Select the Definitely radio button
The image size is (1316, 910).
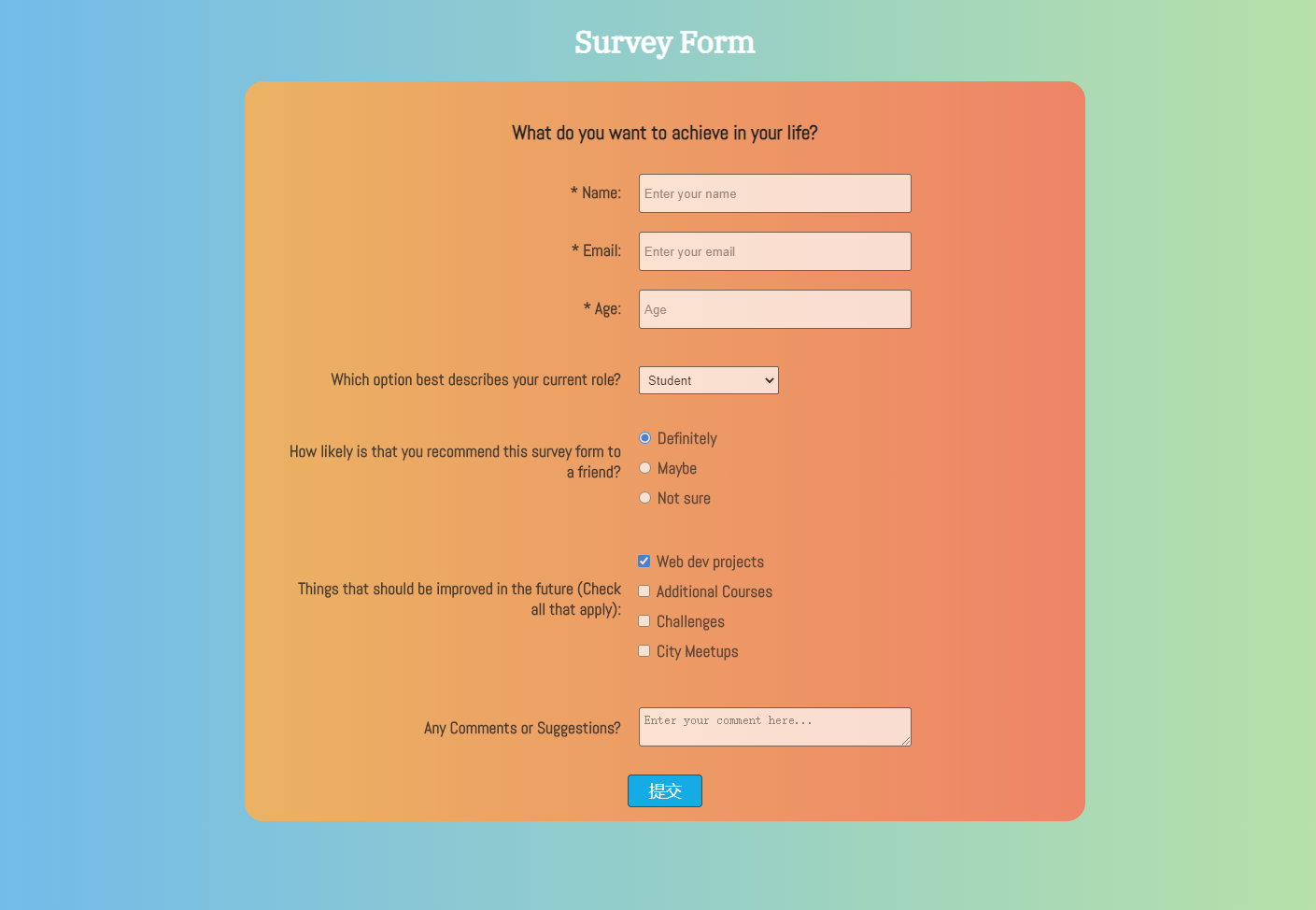click(x=644, y=438)
